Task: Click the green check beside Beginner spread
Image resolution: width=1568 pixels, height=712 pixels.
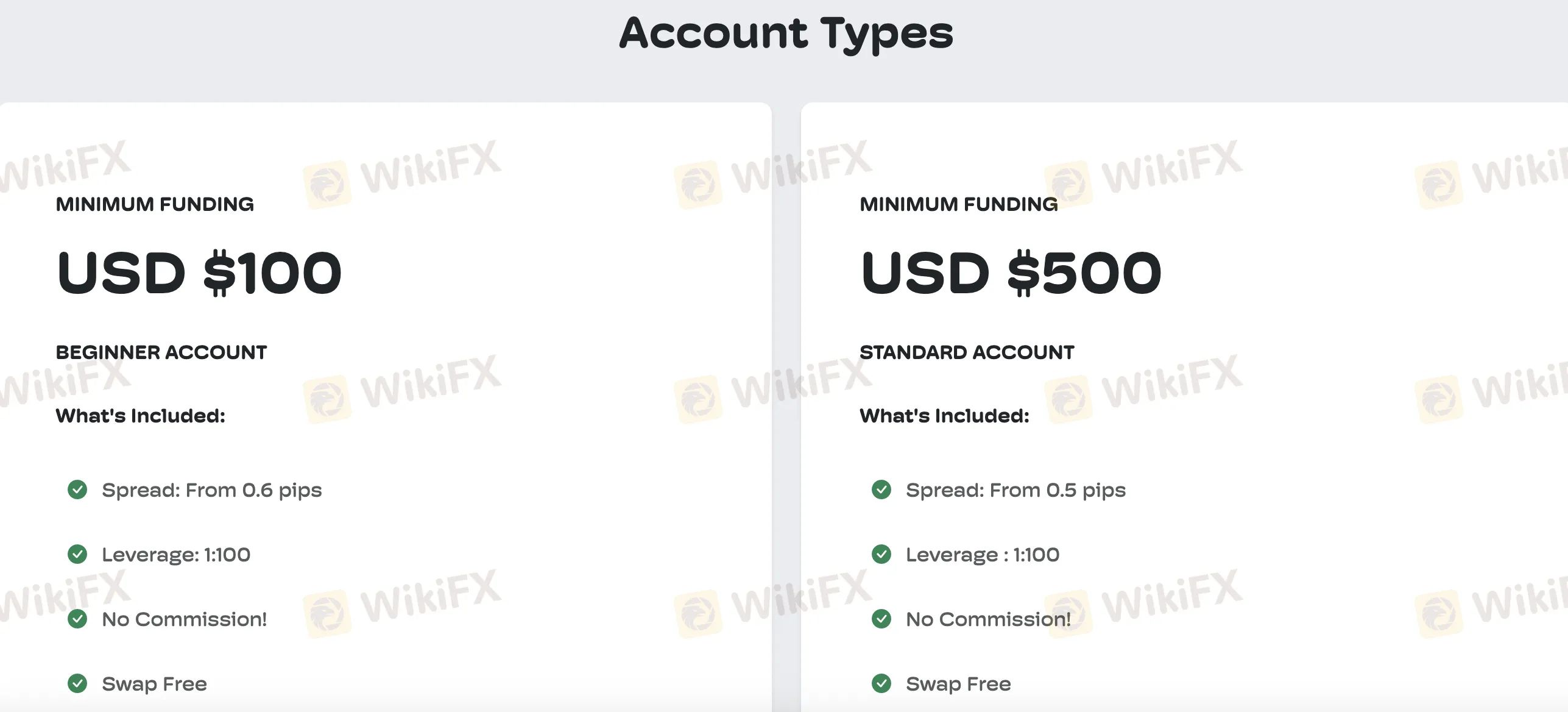Action: (x=77, y=489)
